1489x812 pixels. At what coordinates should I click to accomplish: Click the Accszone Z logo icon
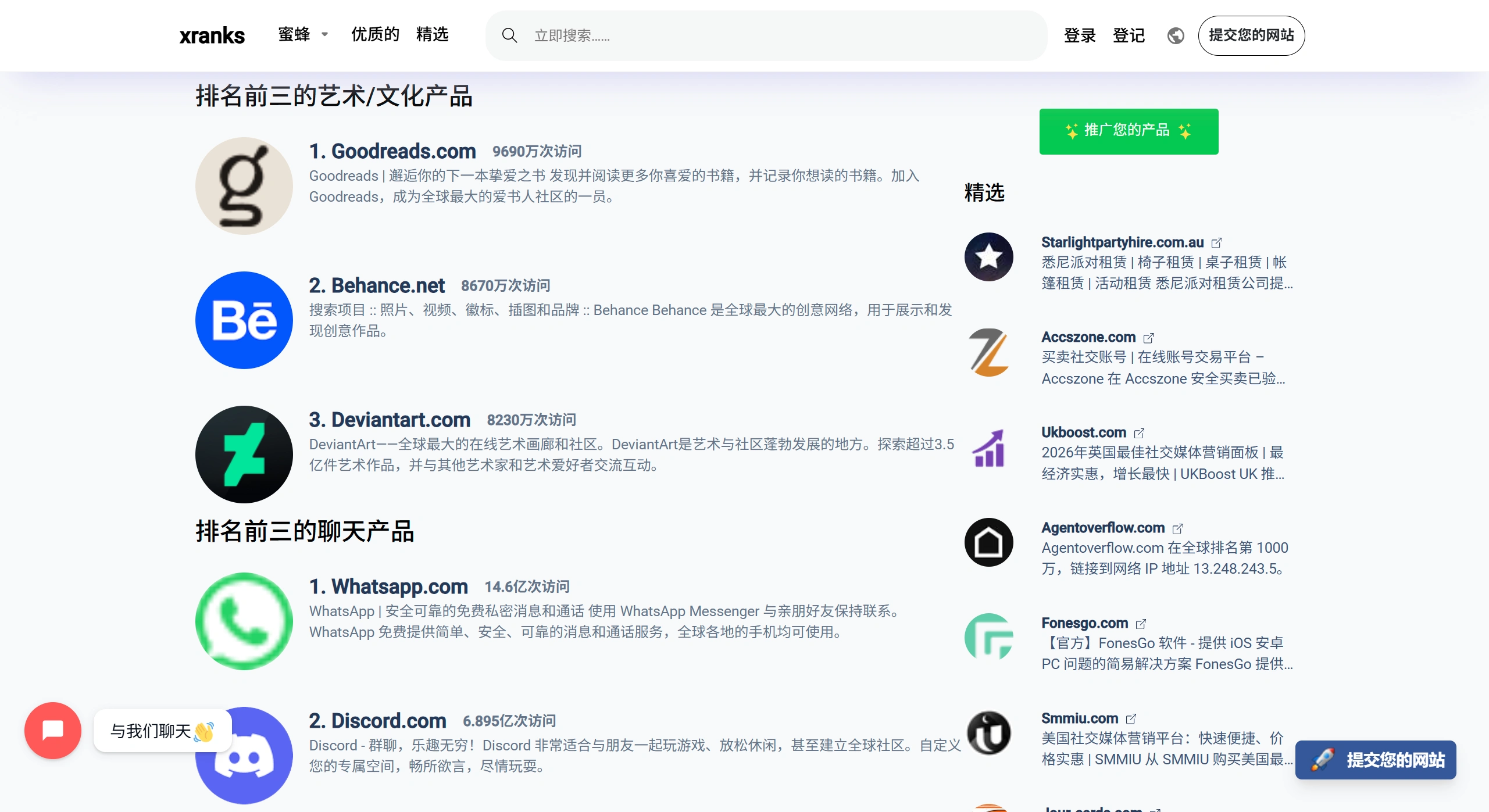pyautogui.click(x=989, y=352)
